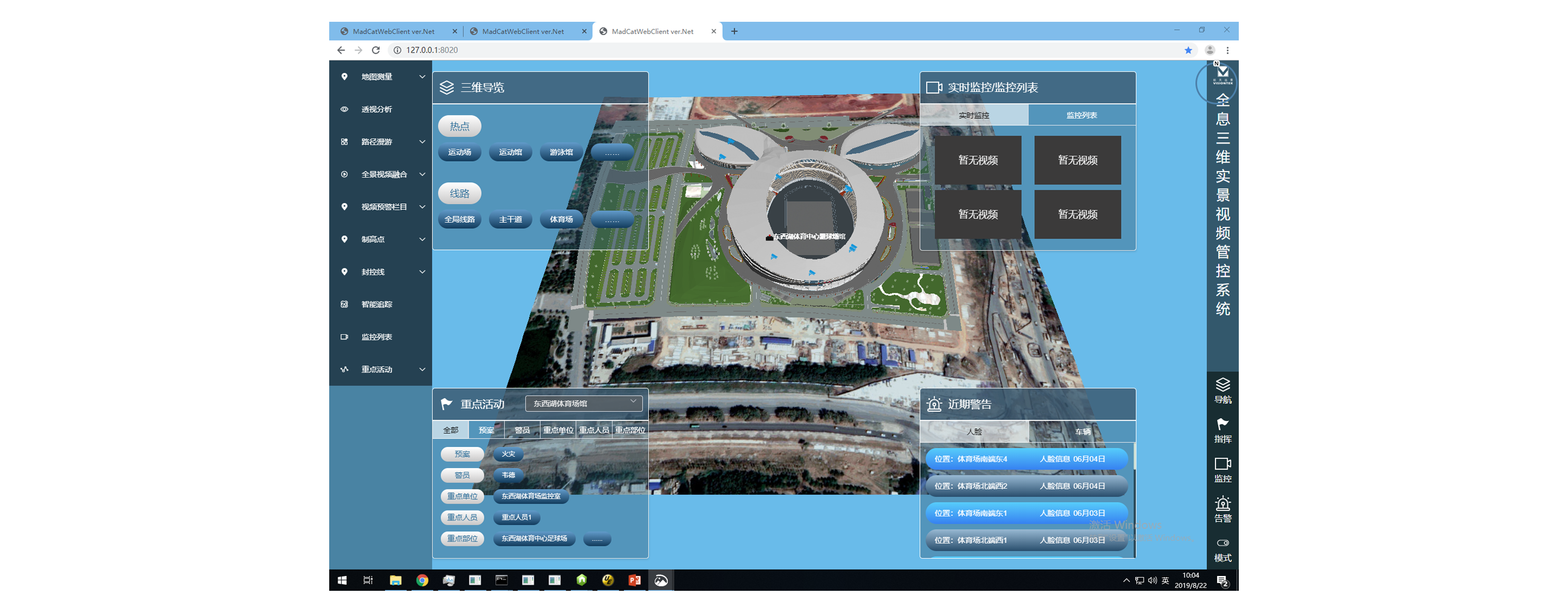Expand the 重点活动 chevron in left menu
This screenshot has height=611, width=1568.
[422, 369]
